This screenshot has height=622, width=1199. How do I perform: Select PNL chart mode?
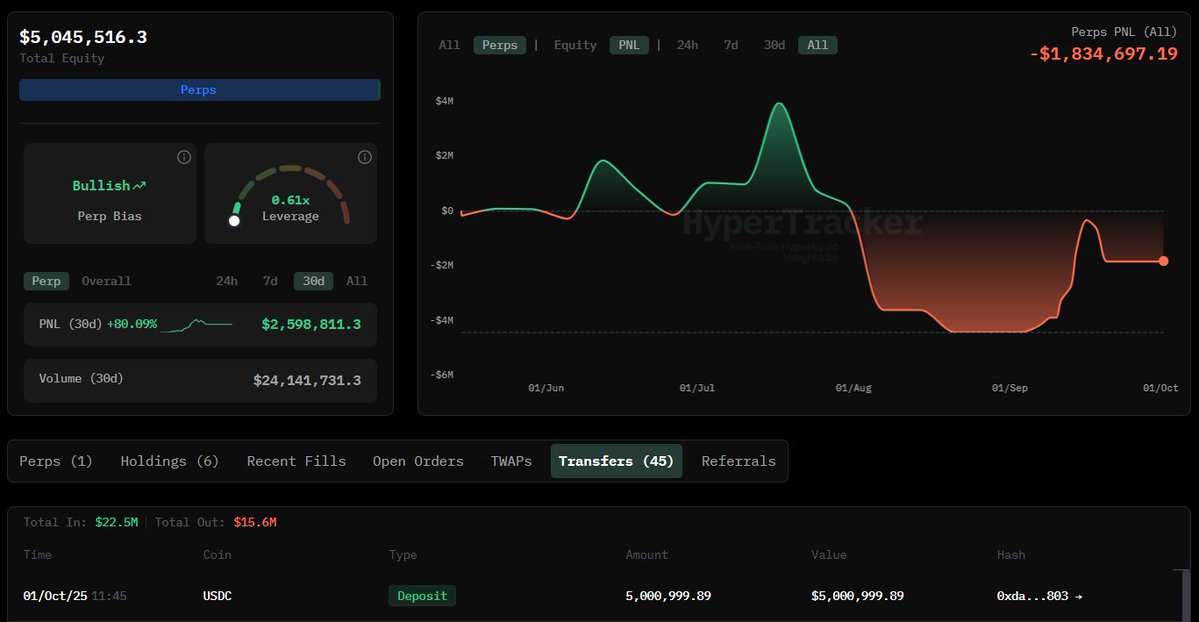(629, 45)
